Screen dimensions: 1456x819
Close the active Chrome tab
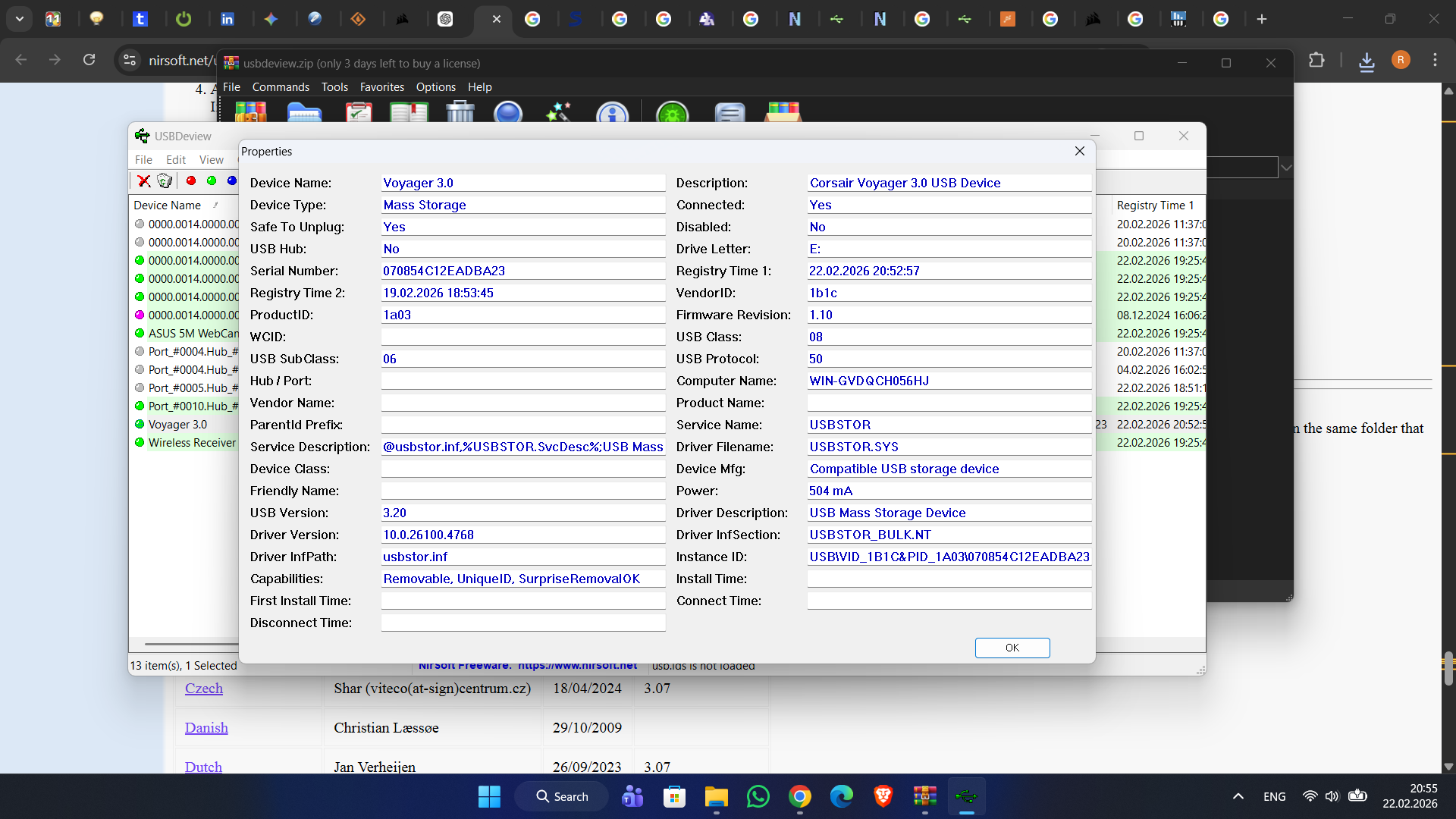click(497, 19)
